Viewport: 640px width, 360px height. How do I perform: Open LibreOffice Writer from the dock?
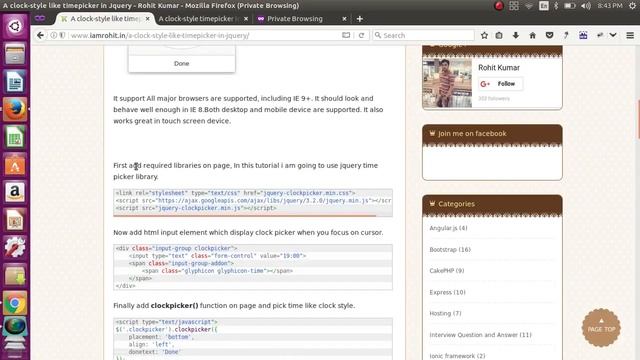coord(15,81)
